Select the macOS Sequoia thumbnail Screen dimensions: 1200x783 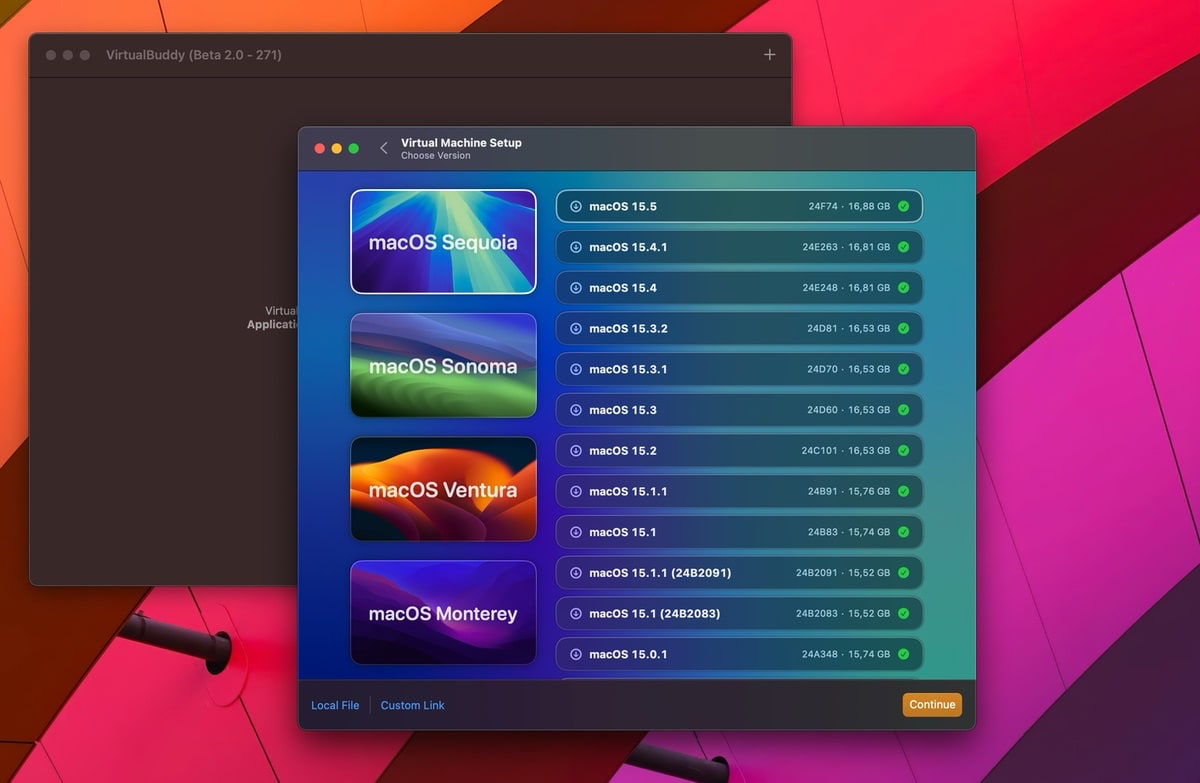[443, 242]
